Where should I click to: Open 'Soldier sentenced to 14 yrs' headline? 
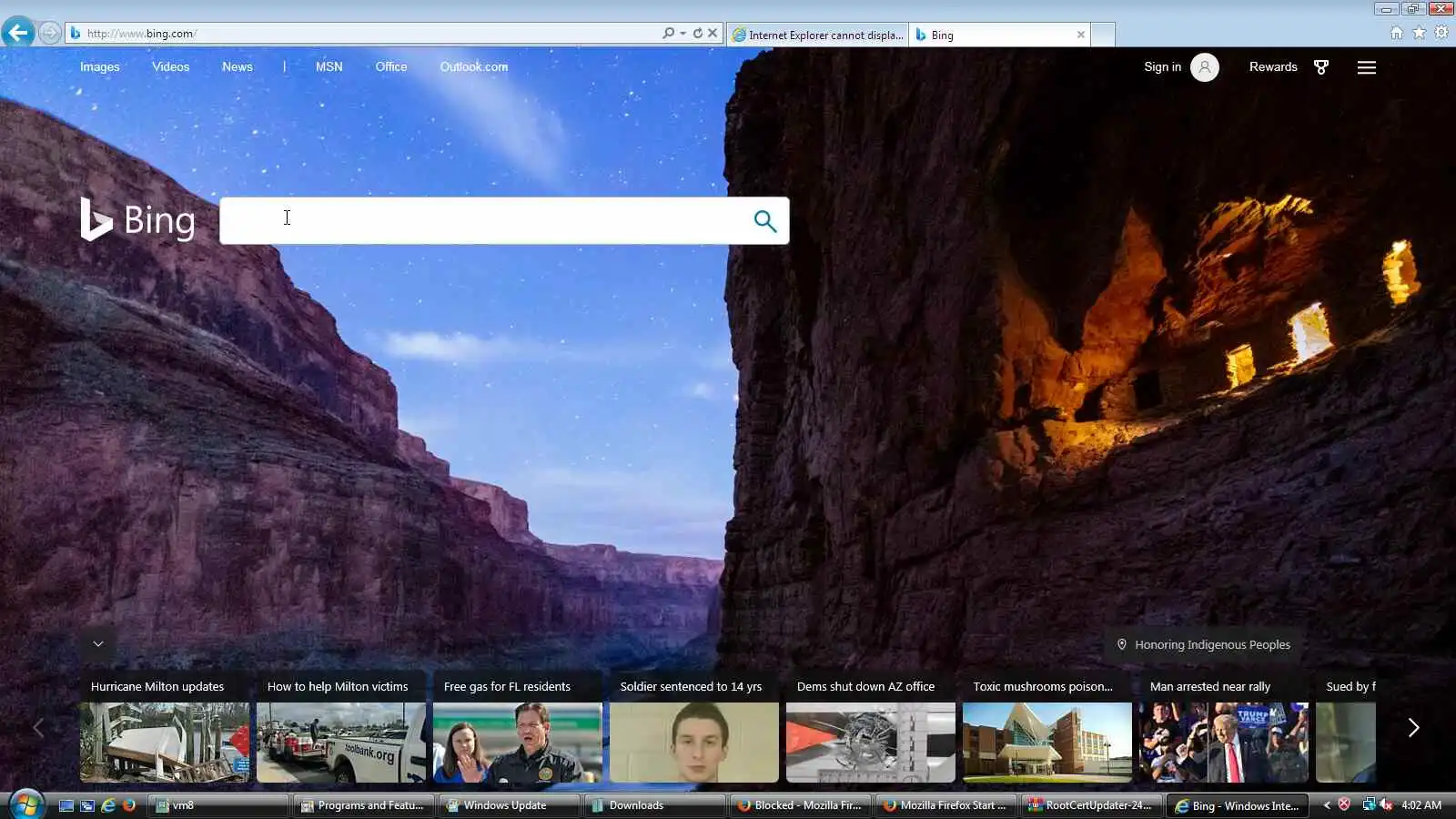point(691,686)
